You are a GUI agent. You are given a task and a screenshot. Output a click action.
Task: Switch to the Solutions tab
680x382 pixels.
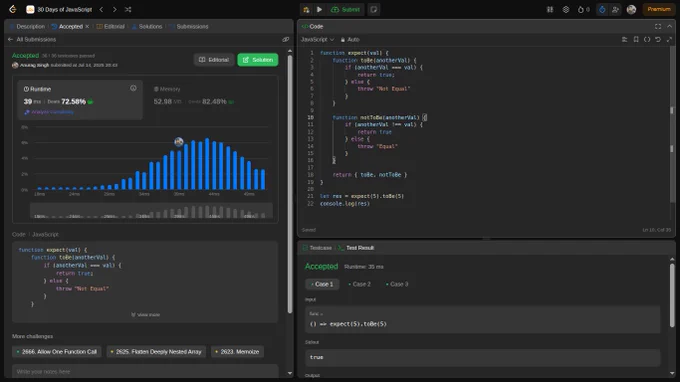pos(147,26)
